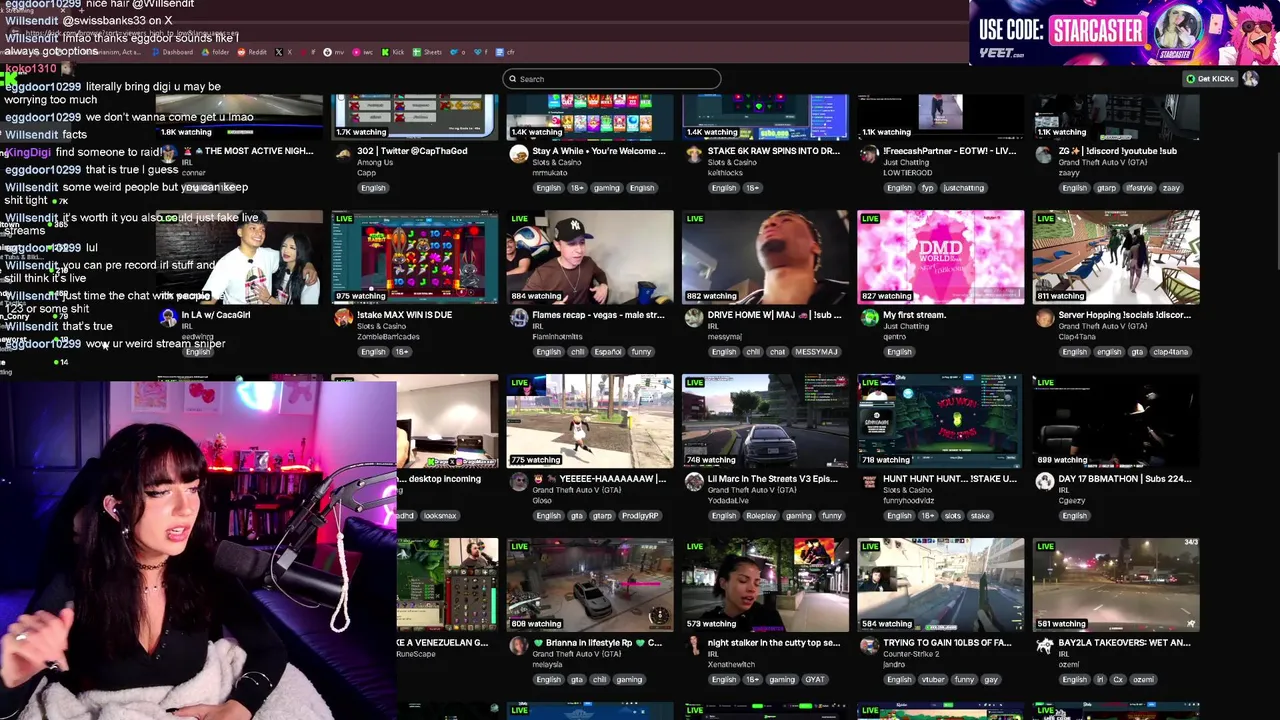Screen dimensions: 1280x720
Task: Open messymaj's channel avatar
Action: (694, 317)
